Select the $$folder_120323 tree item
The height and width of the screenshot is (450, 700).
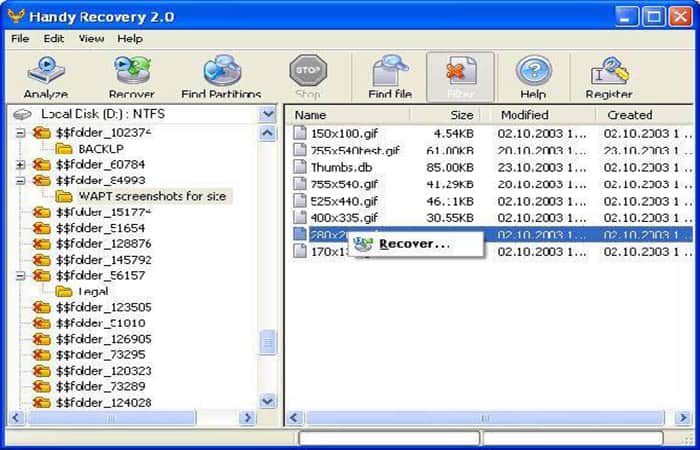(x=104, y=371)
